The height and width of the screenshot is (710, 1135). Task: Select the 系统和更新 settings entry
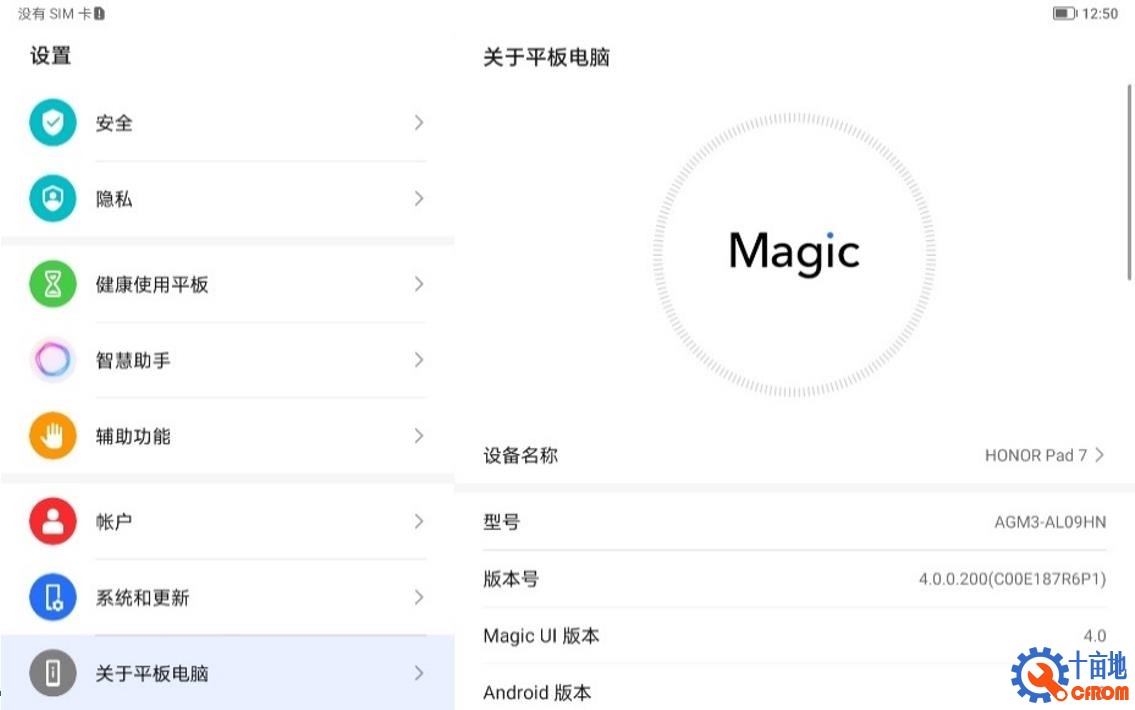227,597
